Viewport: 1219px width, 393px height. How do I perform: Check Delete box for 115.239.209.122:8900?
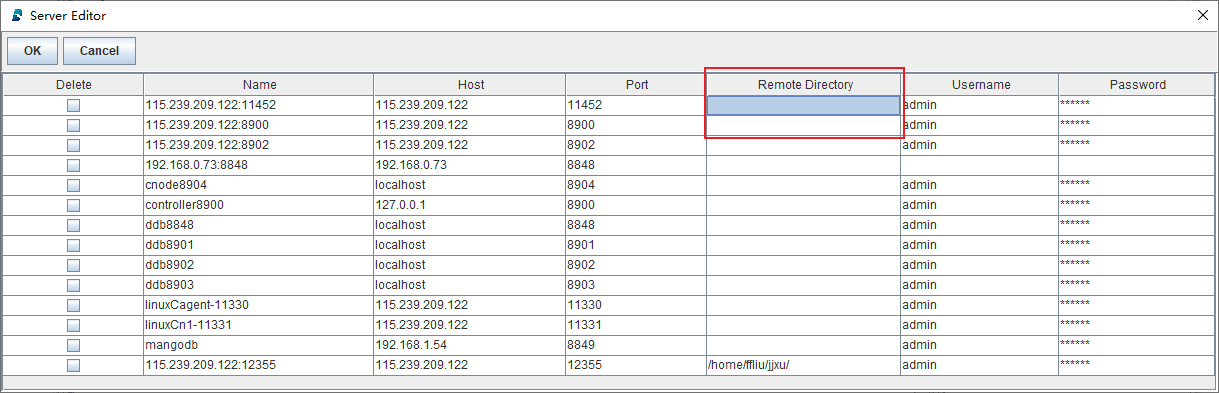pos(73,125)
